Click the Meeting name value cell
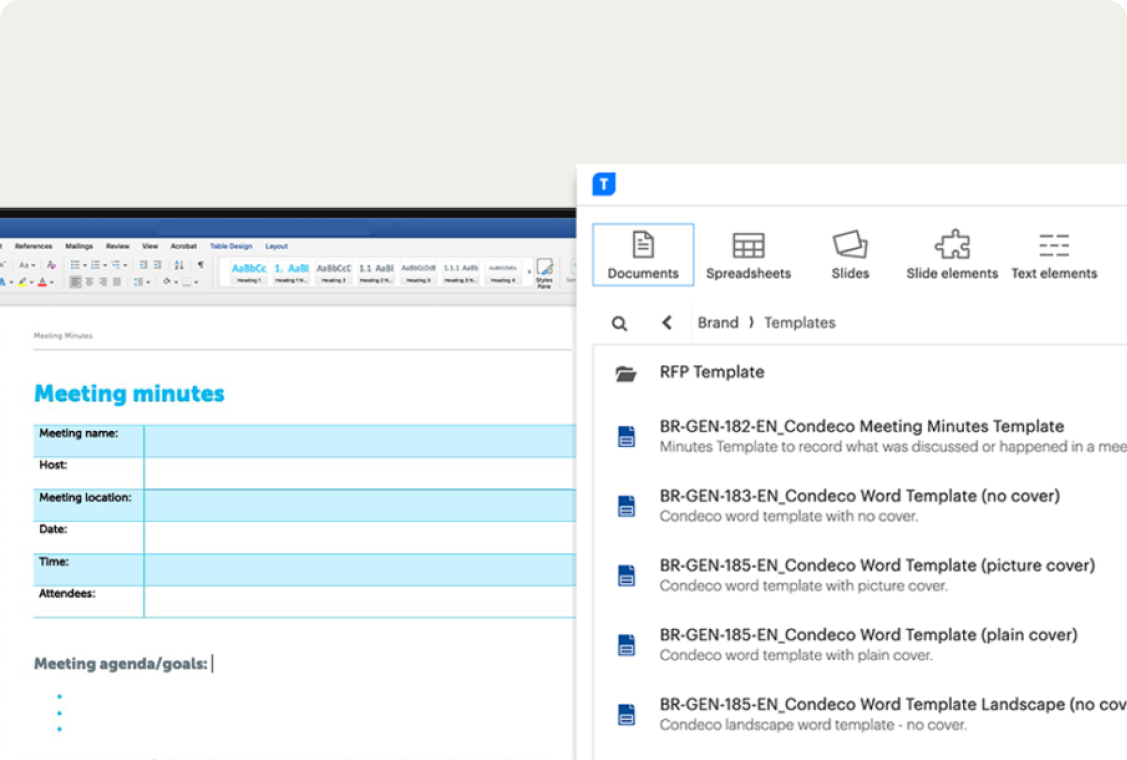Image resolution: width=1127 pixels, height=760 pixels. coord(359,441)
